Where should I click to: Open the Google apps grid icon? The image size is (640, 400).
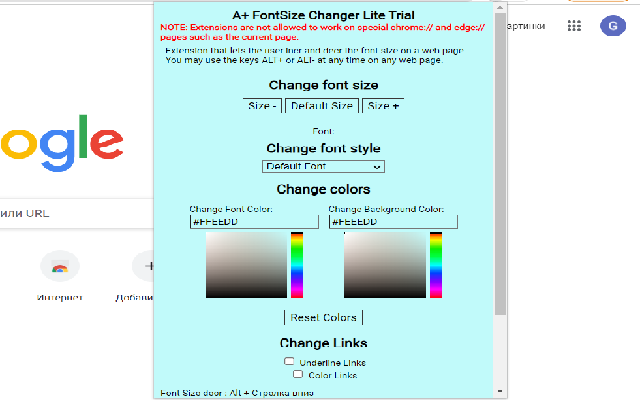pos(574,26)
